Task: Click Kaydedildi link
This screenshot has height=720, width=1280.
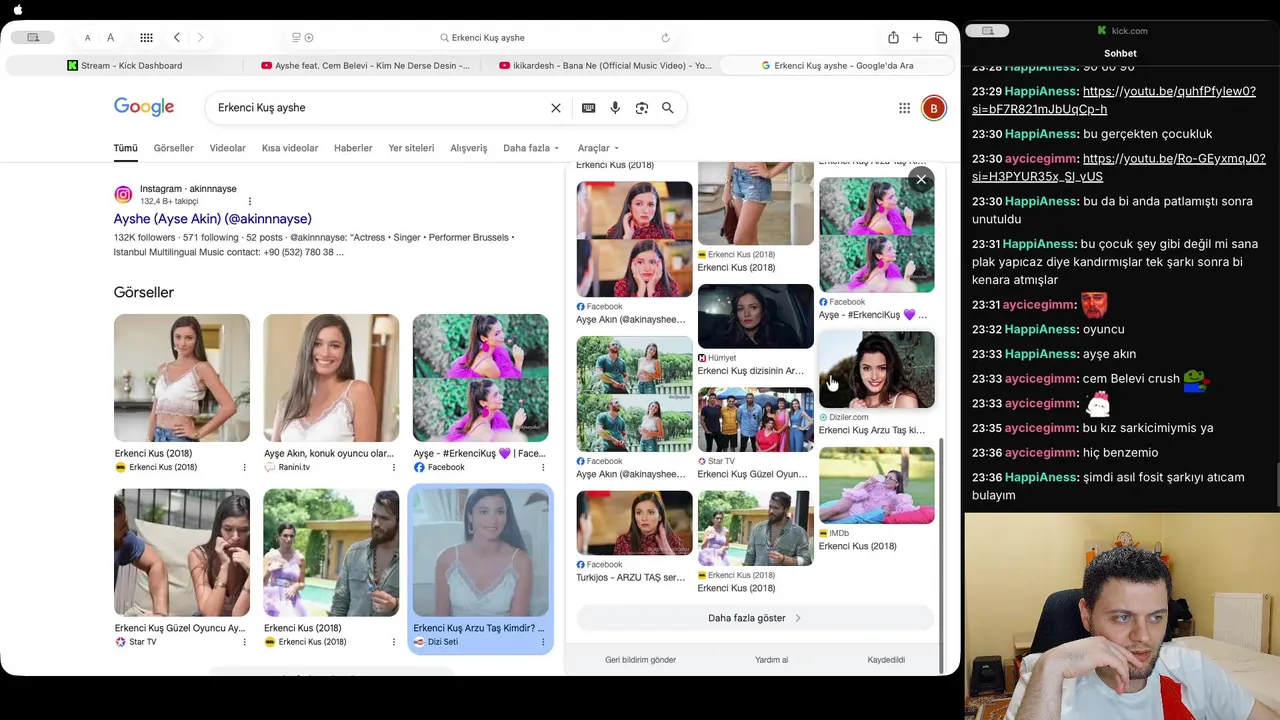Action: pyautogui.click(x=886, y=660)
